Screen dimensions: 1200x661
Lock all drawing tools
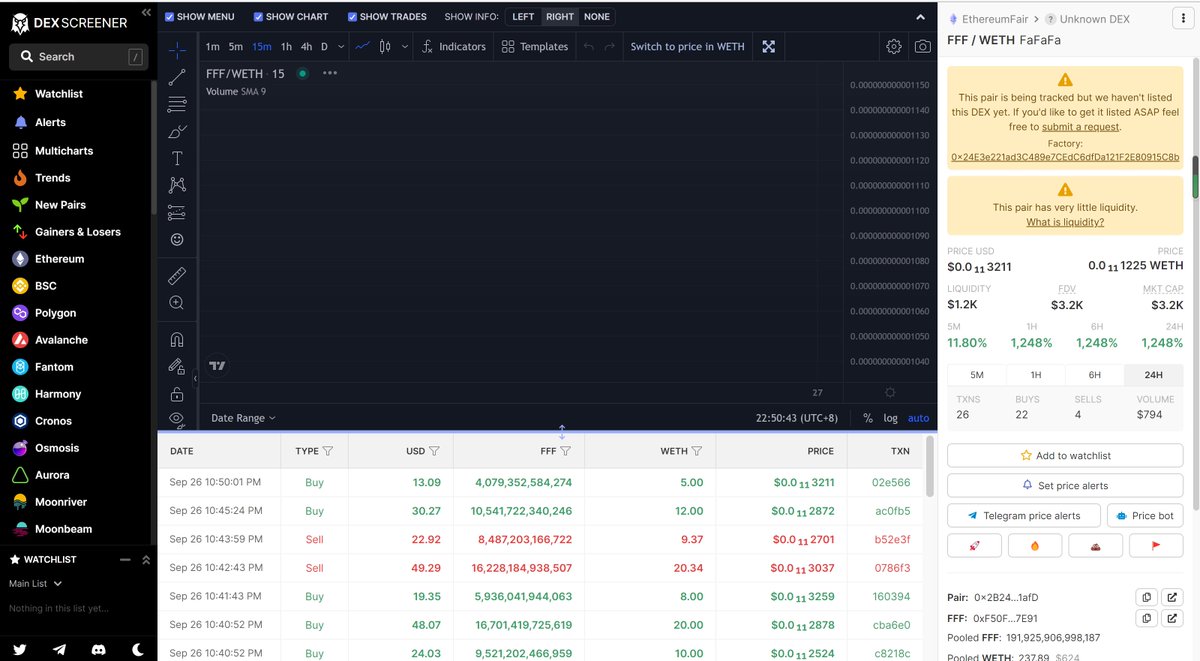(x=177, y=393)
